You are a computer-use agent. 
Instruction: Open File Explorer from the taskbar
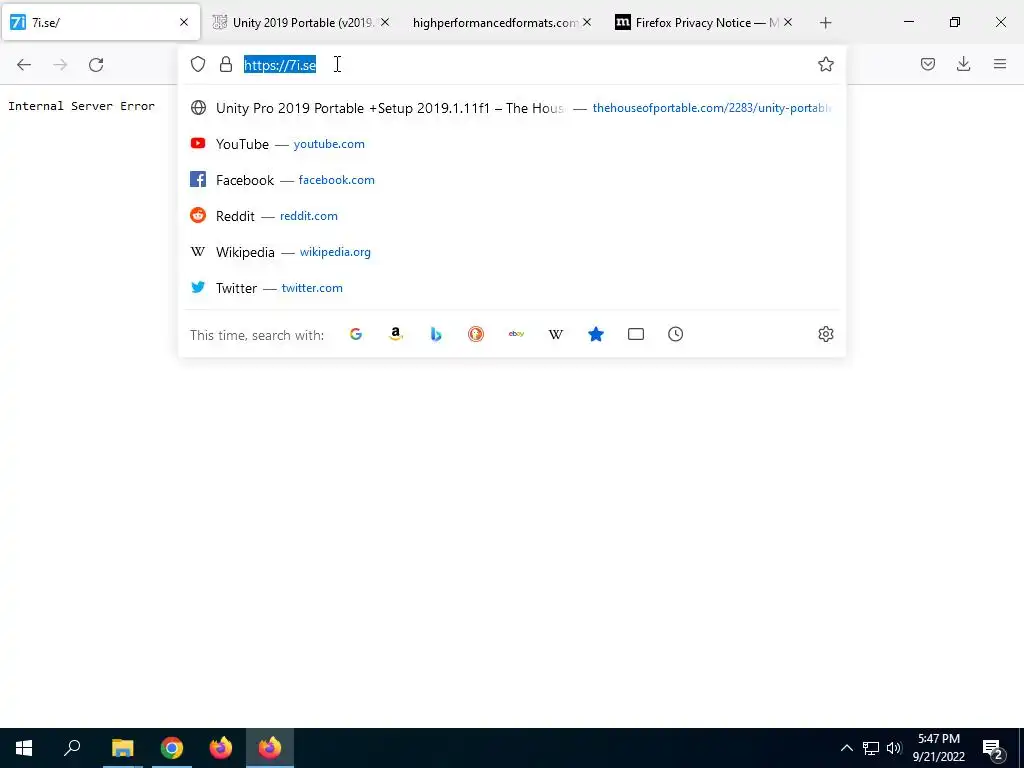pyautogui.click(x=122, y=748)
